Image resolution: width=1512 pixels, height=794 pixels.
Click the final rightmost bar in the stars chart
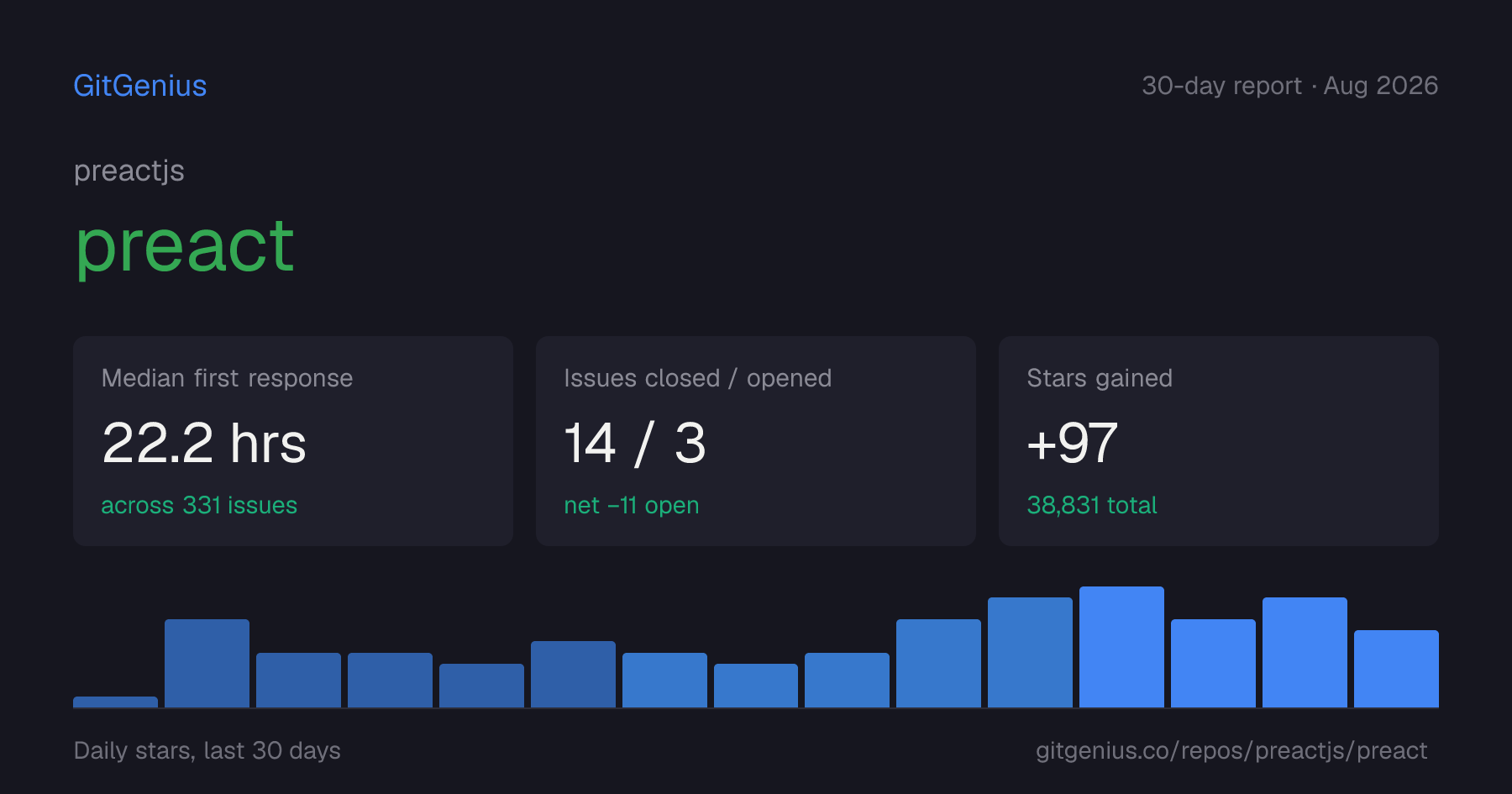pos(1396,669)
